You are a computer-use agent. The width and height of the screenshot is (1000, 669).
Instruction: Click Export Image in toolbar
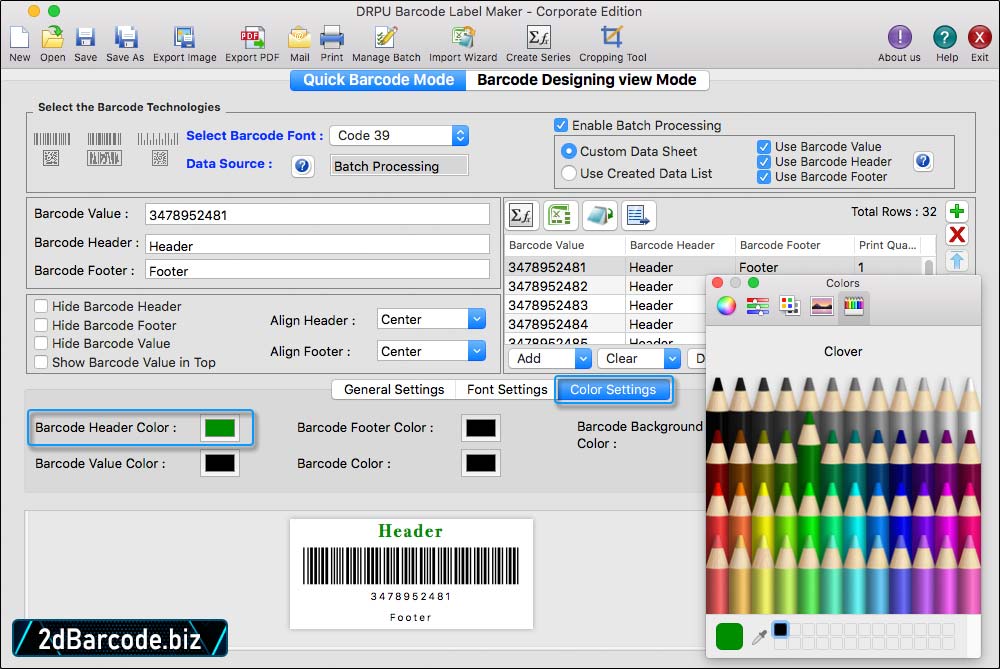[x=184, y=43]
